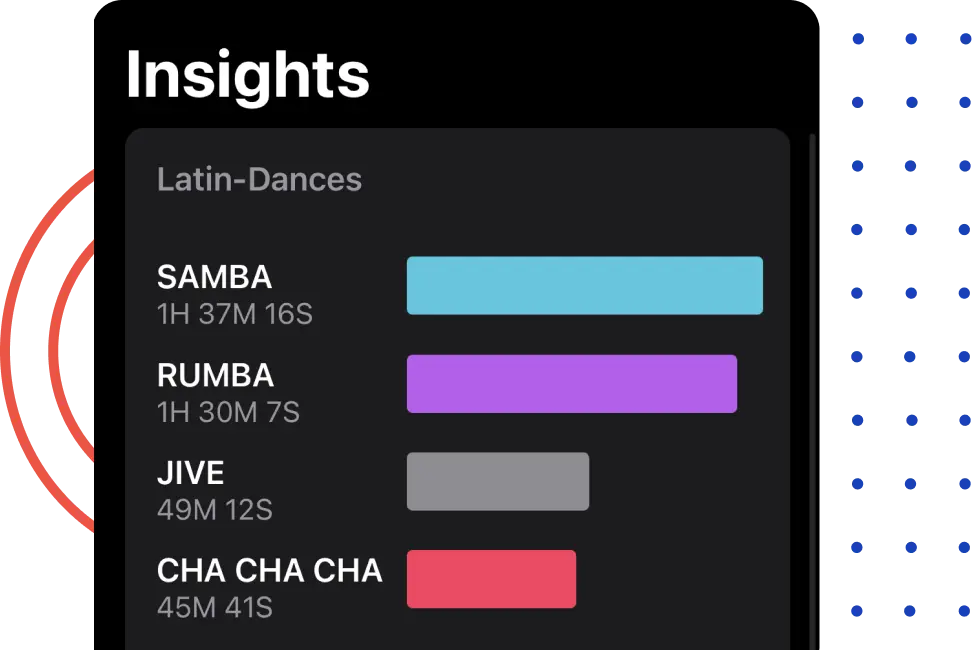Click the purple RUMBA bar
The image size is (972, 650).
pyautogui.click(x=571, y=383)
